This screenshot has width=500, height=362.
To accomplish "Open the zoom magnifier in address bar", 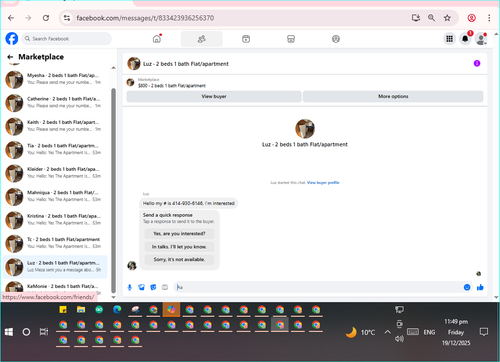I will [431, 18].
